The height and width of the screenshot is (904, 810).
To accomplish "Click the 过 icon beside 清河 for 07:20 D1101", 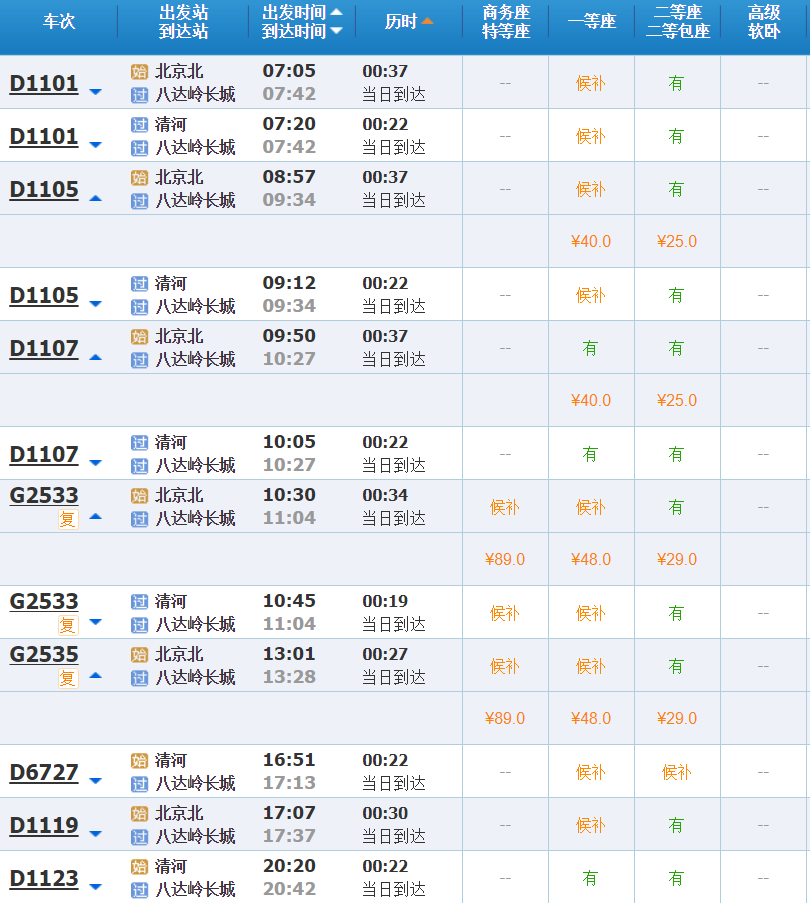I will [x=139, y=125].
